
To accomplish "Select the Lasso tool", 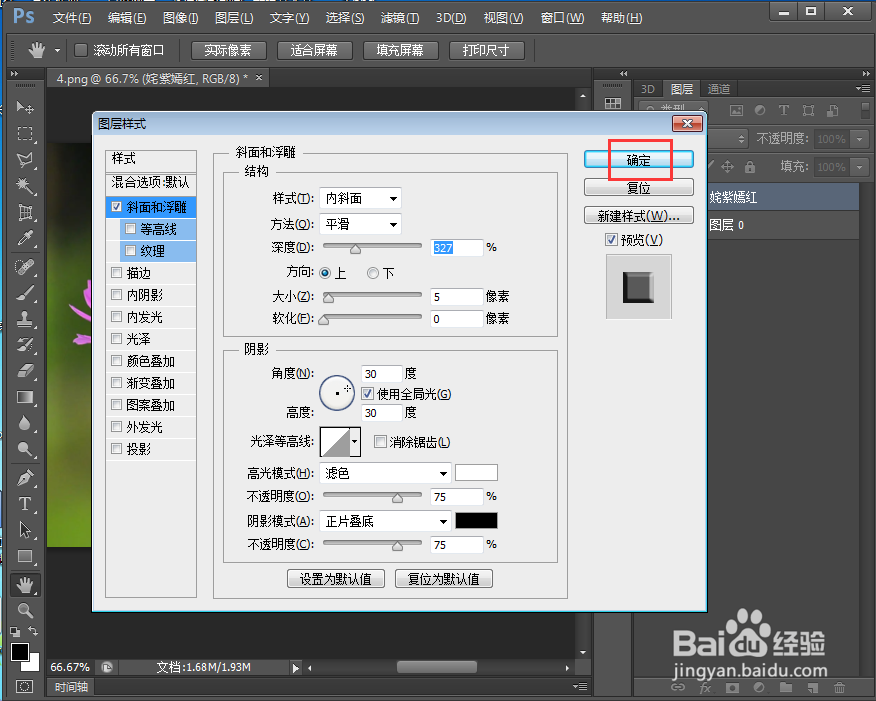I will 24,160.
